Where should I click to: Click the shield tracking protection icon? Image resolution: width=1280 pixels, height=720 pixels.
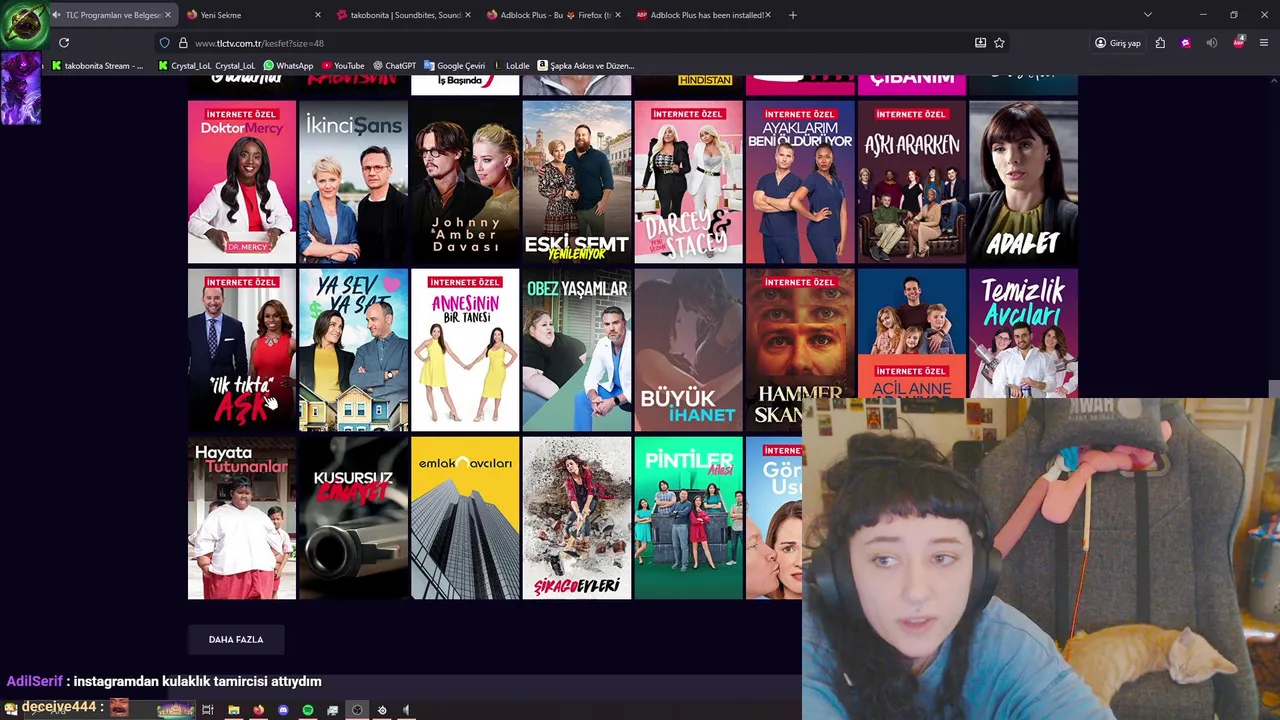(x=164, y=43)
